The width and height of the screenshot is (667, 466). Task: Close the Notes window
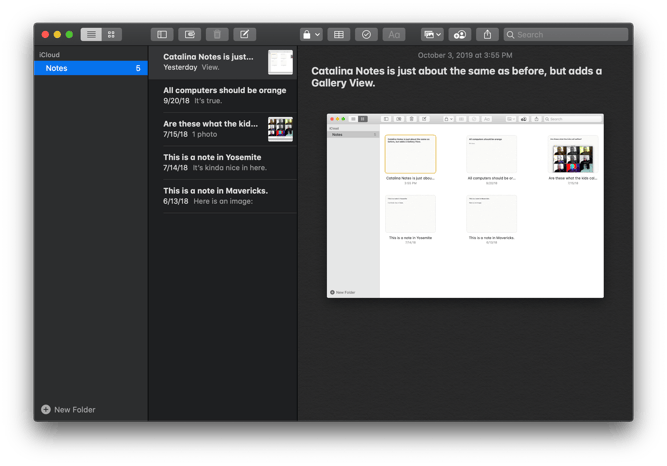pos(45,34)
